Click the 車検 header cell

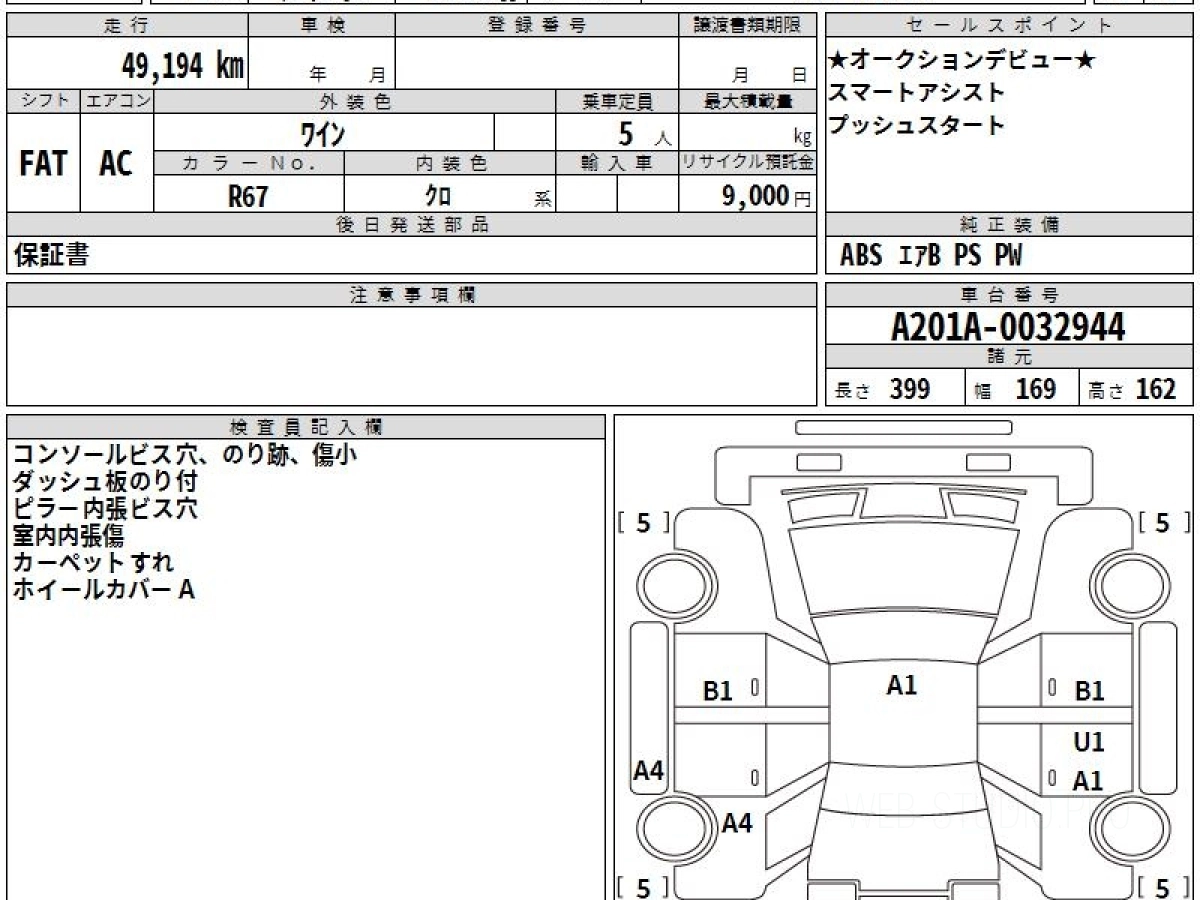coord(322,26)
